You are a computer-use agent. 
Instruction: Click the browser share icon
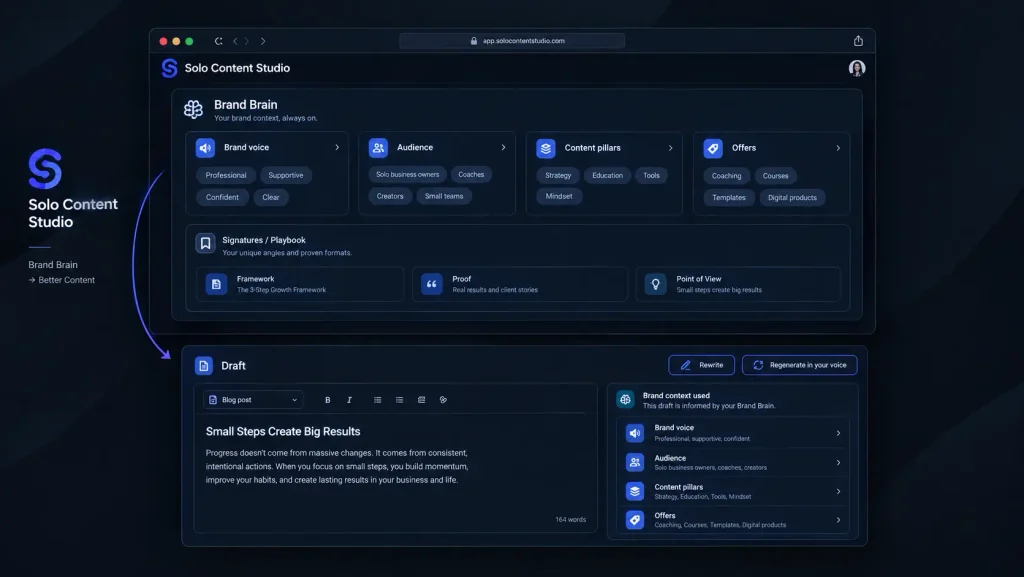pyautogui.click(x=858, y=41)
